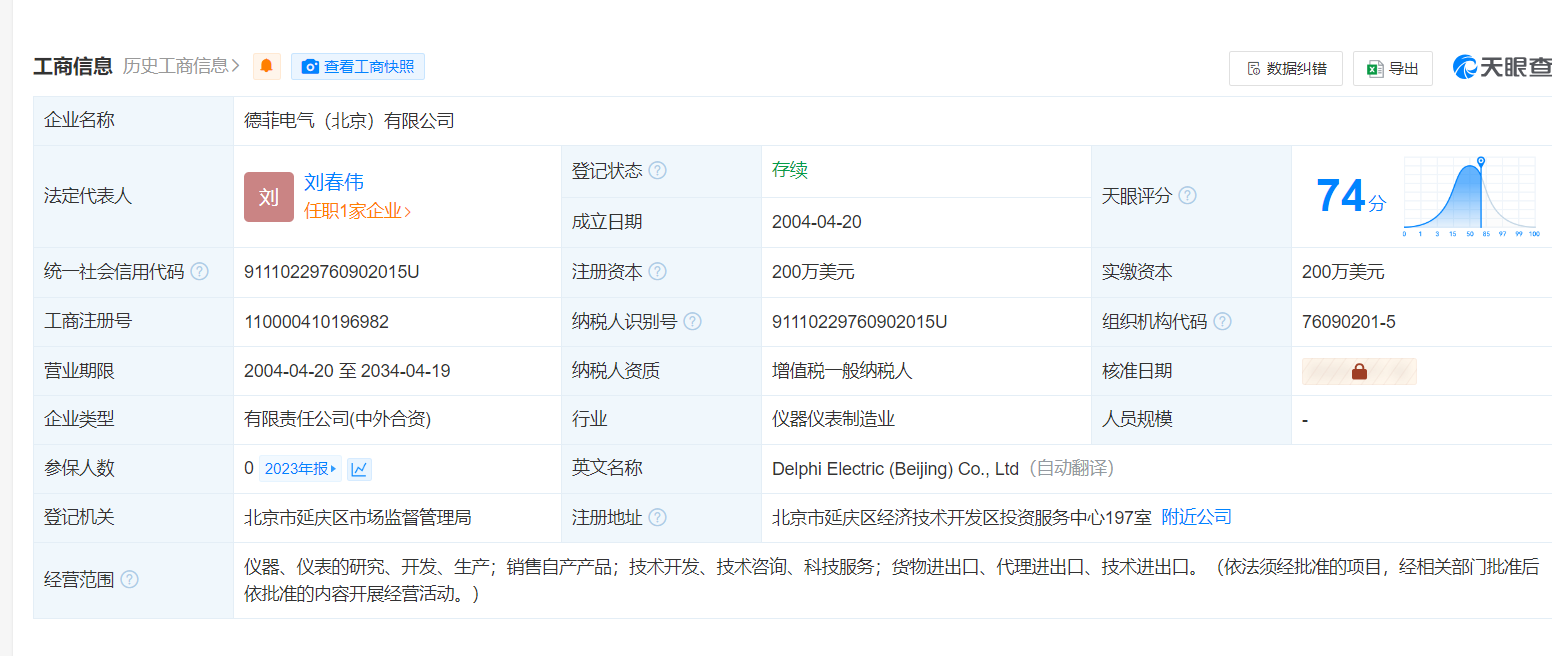Click the orange notification bell icon
1552x656 pixels.
click(266, 67)
